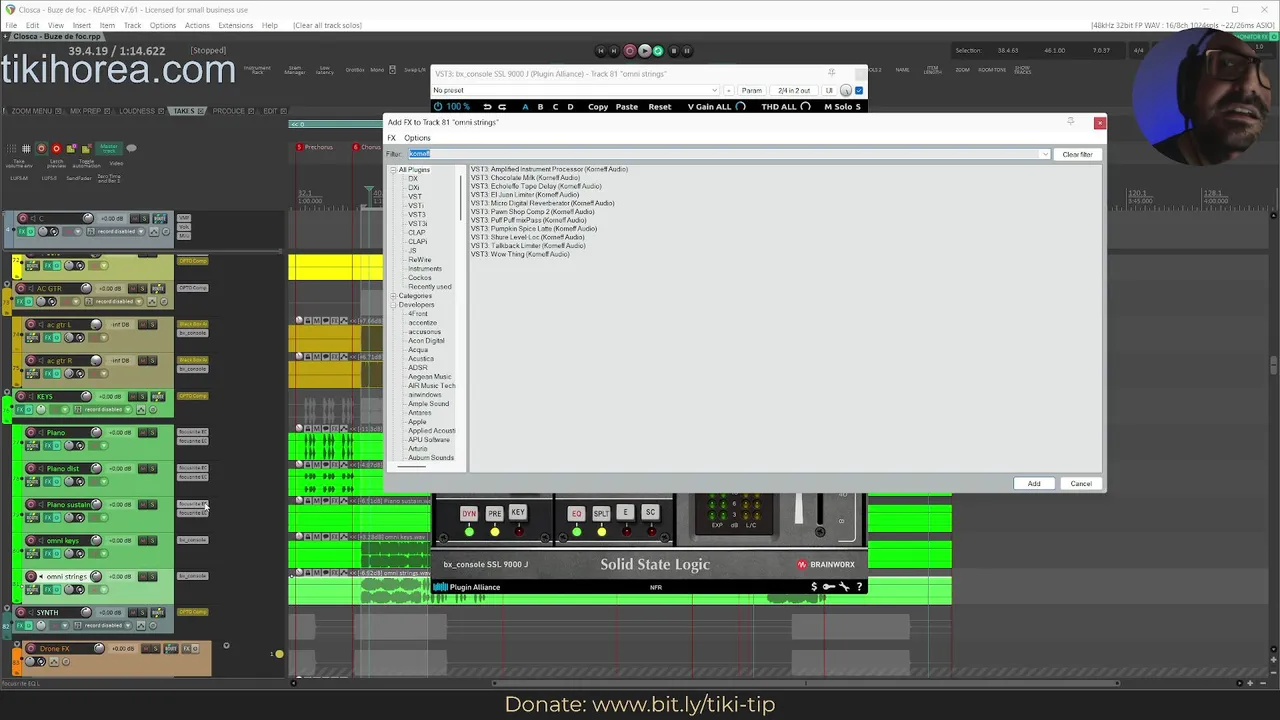The height and width of the screenshot is (720, 1280).
Task: Select VST3: Micro Digital Reverberator plugin
Action: pyautogui.click(x=542, y=203)
